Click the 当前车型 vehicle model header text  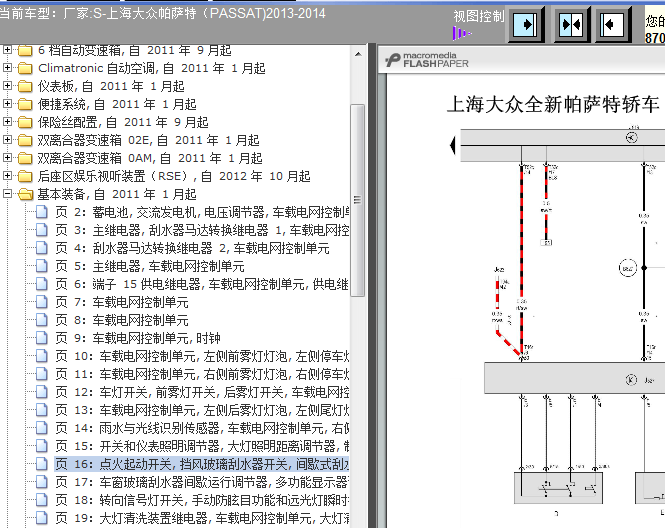[162, 14]
